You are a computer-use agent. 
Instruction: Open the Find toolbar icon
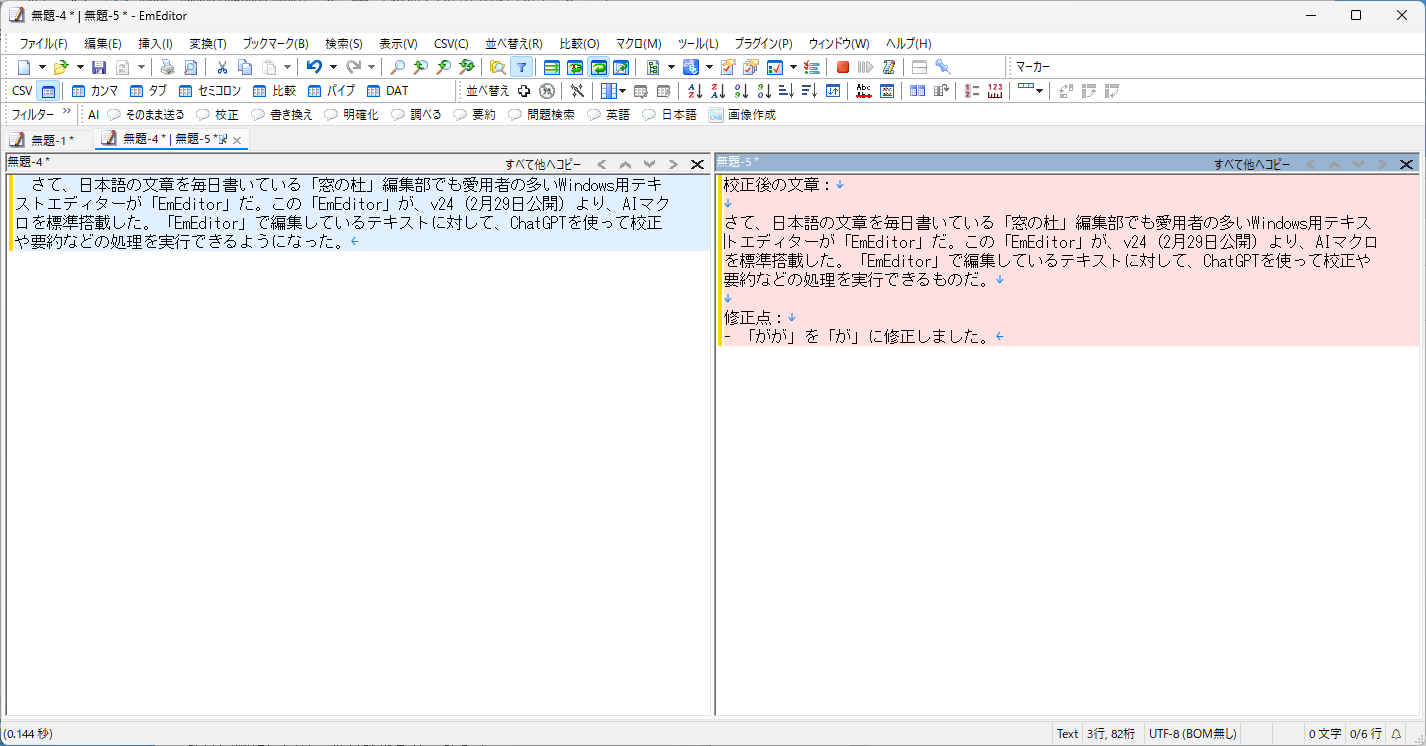396,66
